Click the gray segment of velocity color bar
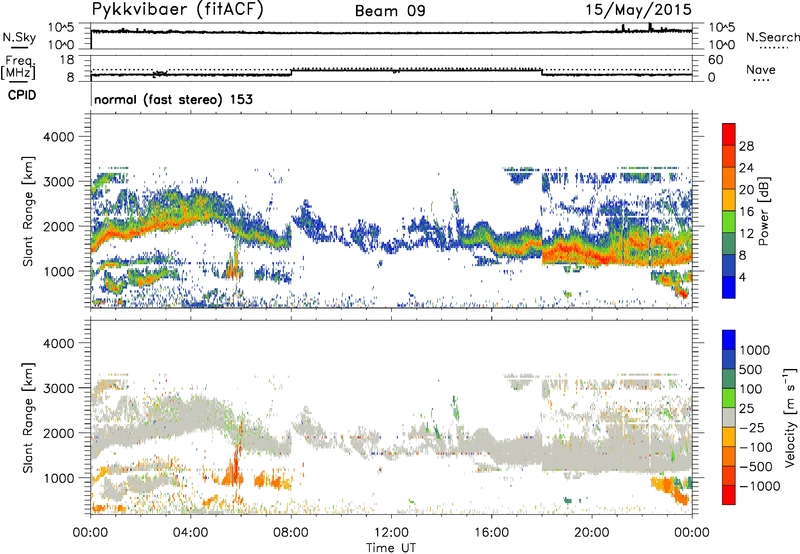Screen dimensions: 800x554 [x=729, y=418]
